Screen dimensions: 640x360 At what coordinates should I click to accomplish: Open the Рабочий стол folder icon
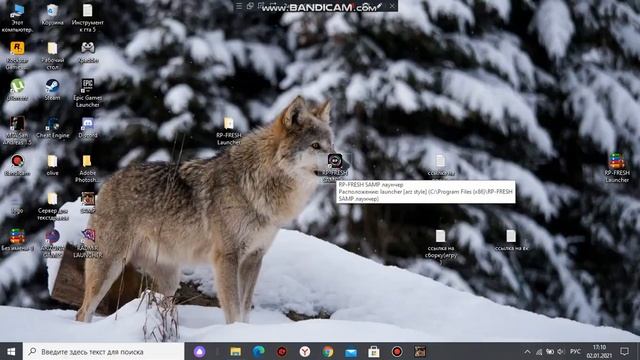pyautogui.click(x=52, y=56)
